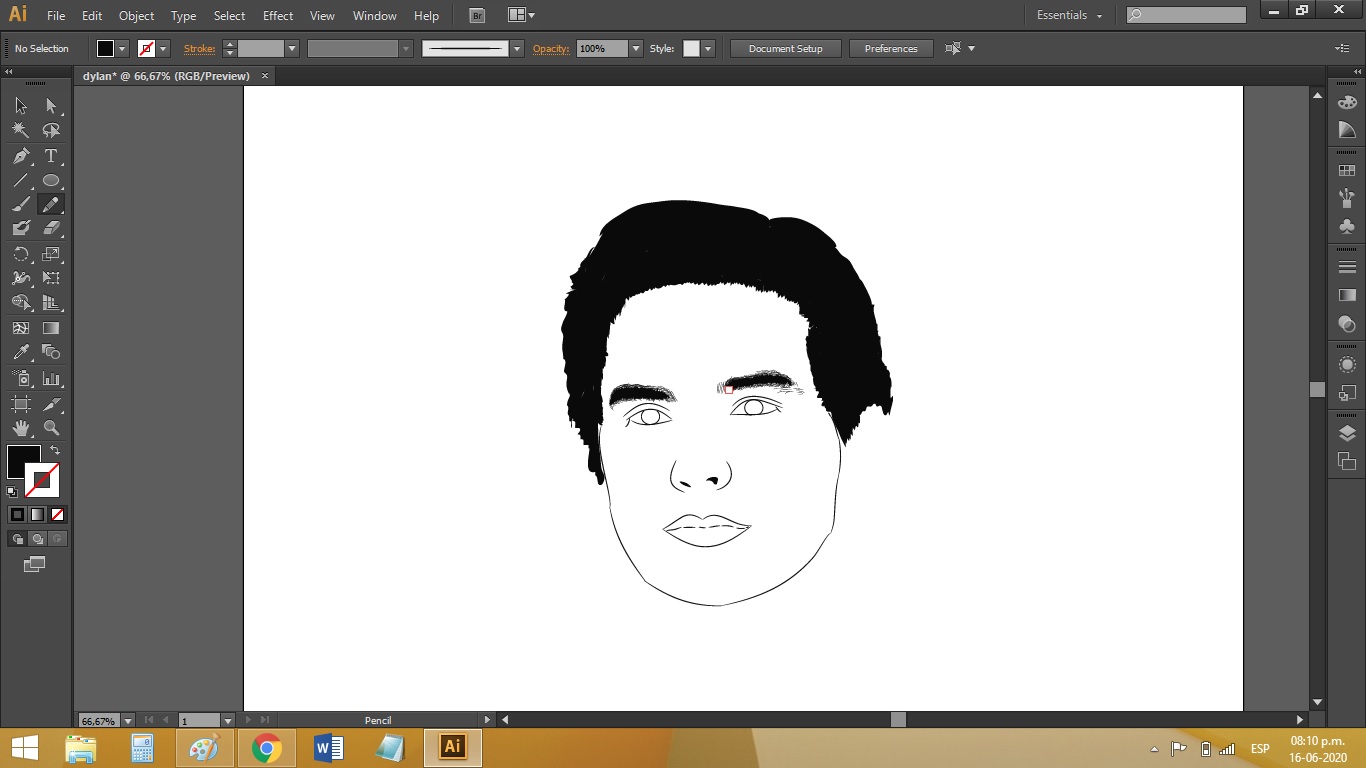The width and height of the screenshot is (1366, 768).
Task: Expand the stroke weight dropdown
Action: pos(292,48)
